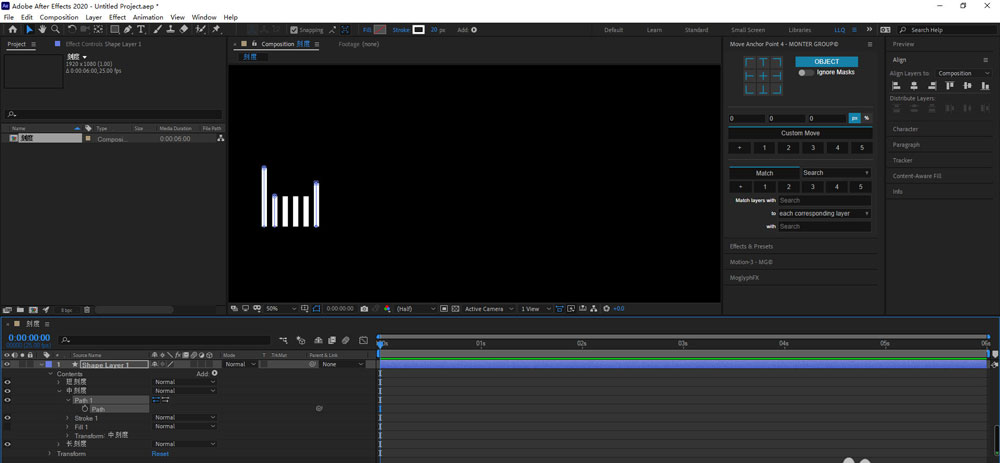Open the viewer 50% magnification dropdown
Image resolution: width=1000 pixels, height=463 pixels.
pyautogui.click(x=276, y=309)
